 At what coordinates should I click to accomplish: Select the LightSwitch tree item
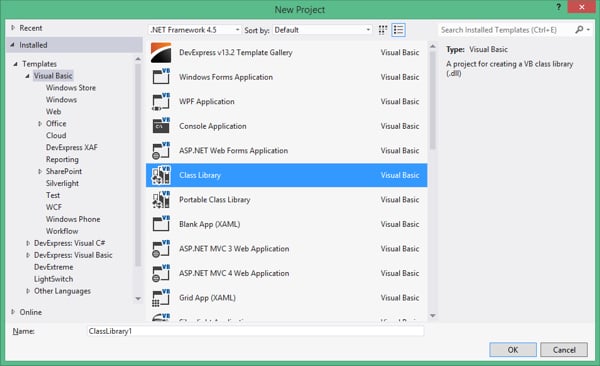53,279
